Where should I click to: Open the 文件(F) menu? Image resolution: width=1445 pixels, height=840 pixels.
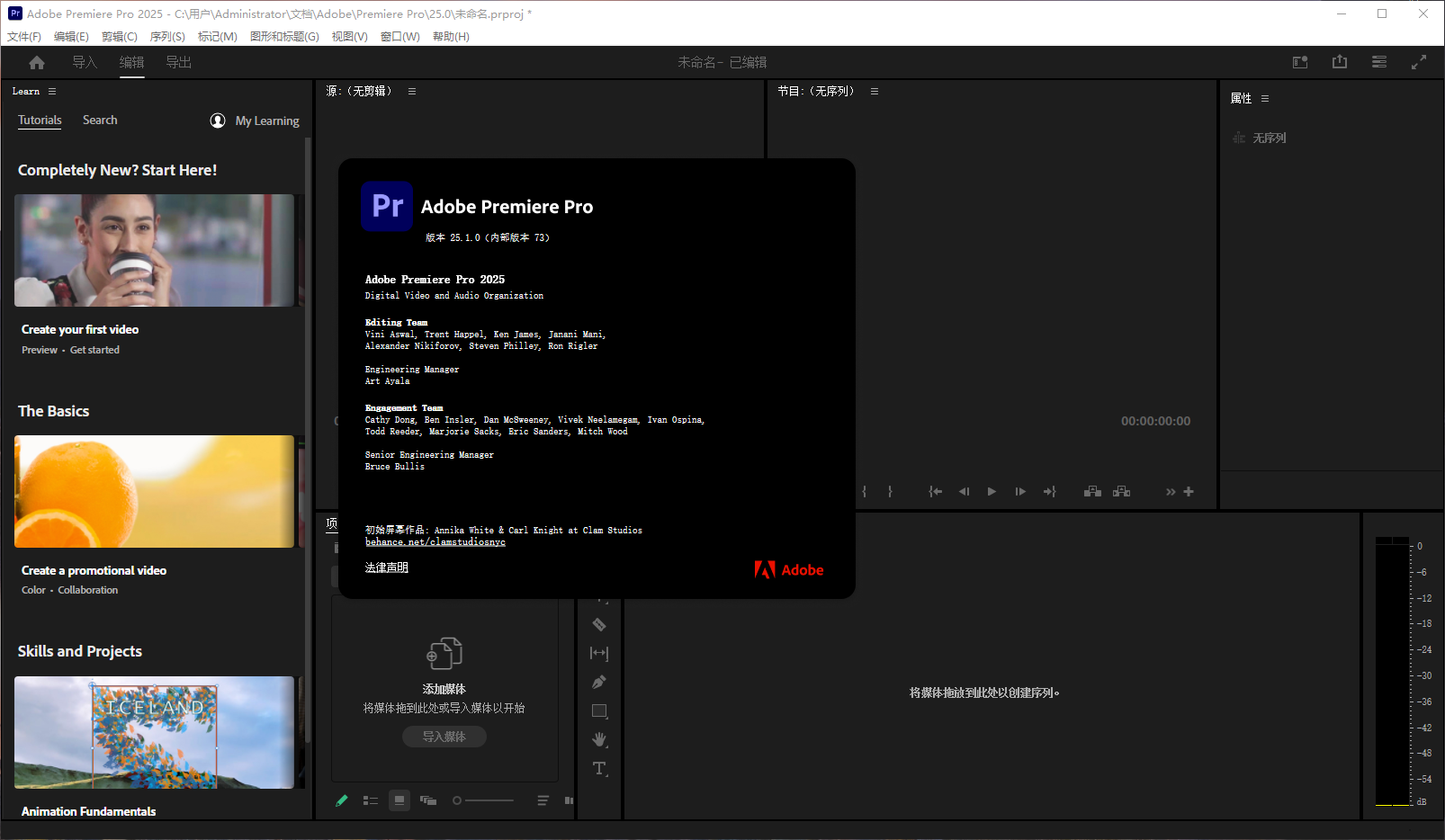point(24,36)
